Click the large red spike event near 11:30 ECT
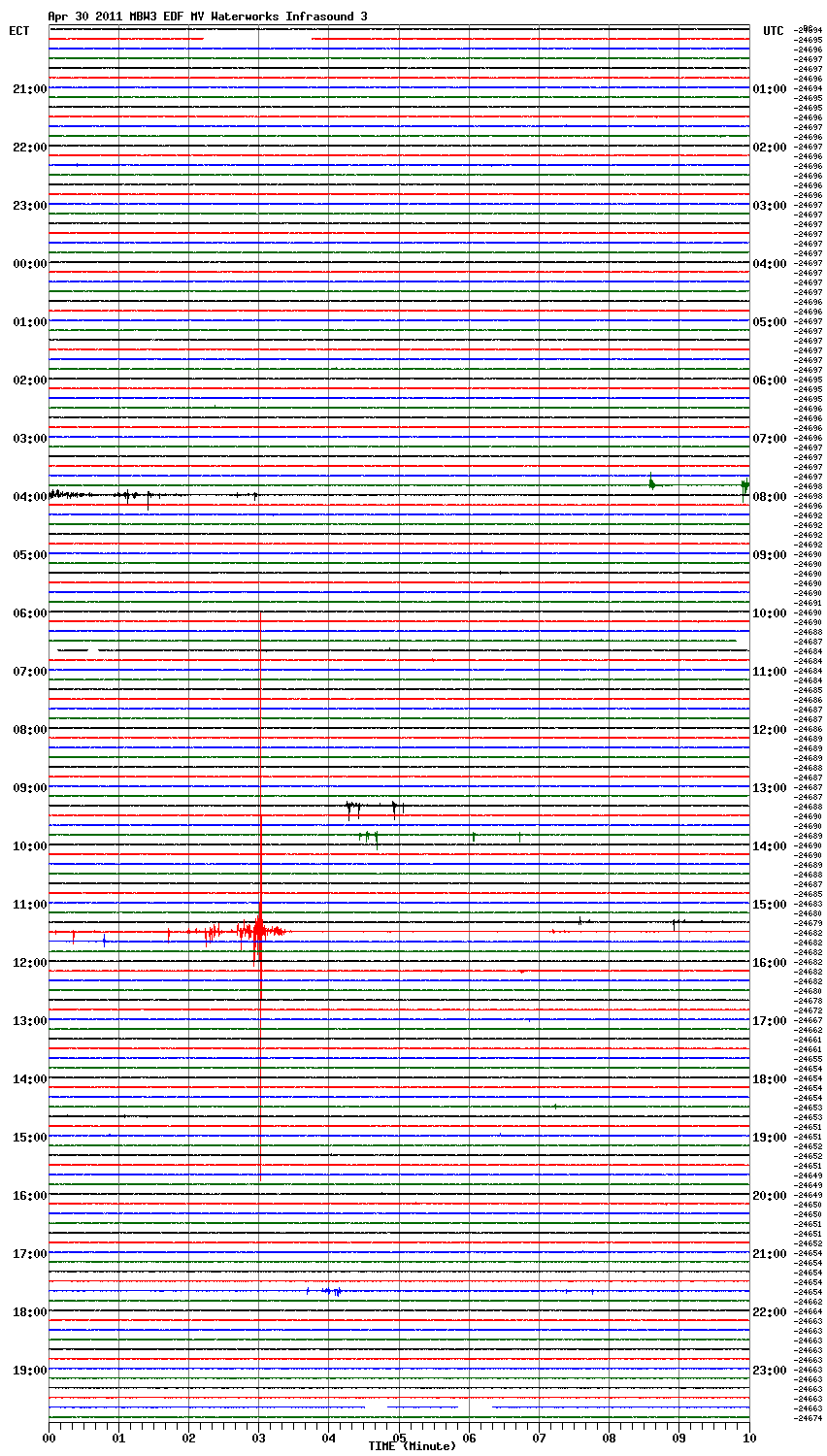827x1456 pixels. coord(259,930)
